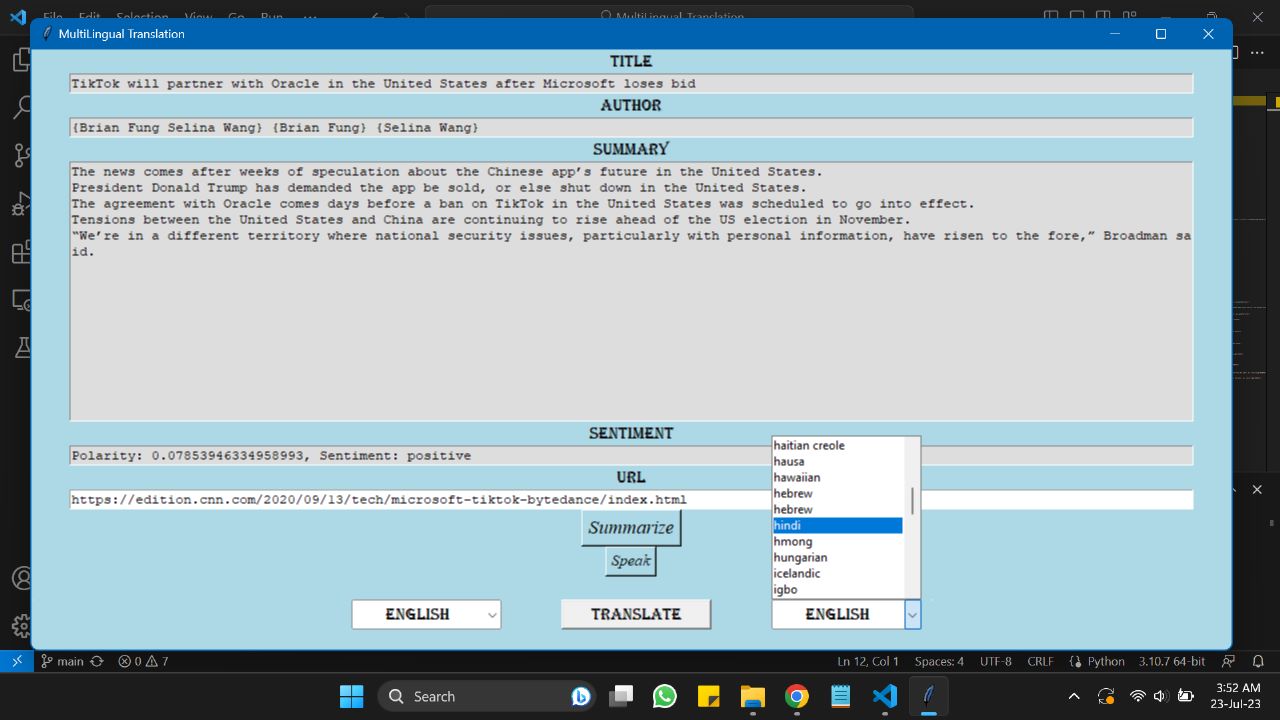Click 'CRLF' line ending in status bar
The image size is (1280, 720).
[x=1040, y=661]
